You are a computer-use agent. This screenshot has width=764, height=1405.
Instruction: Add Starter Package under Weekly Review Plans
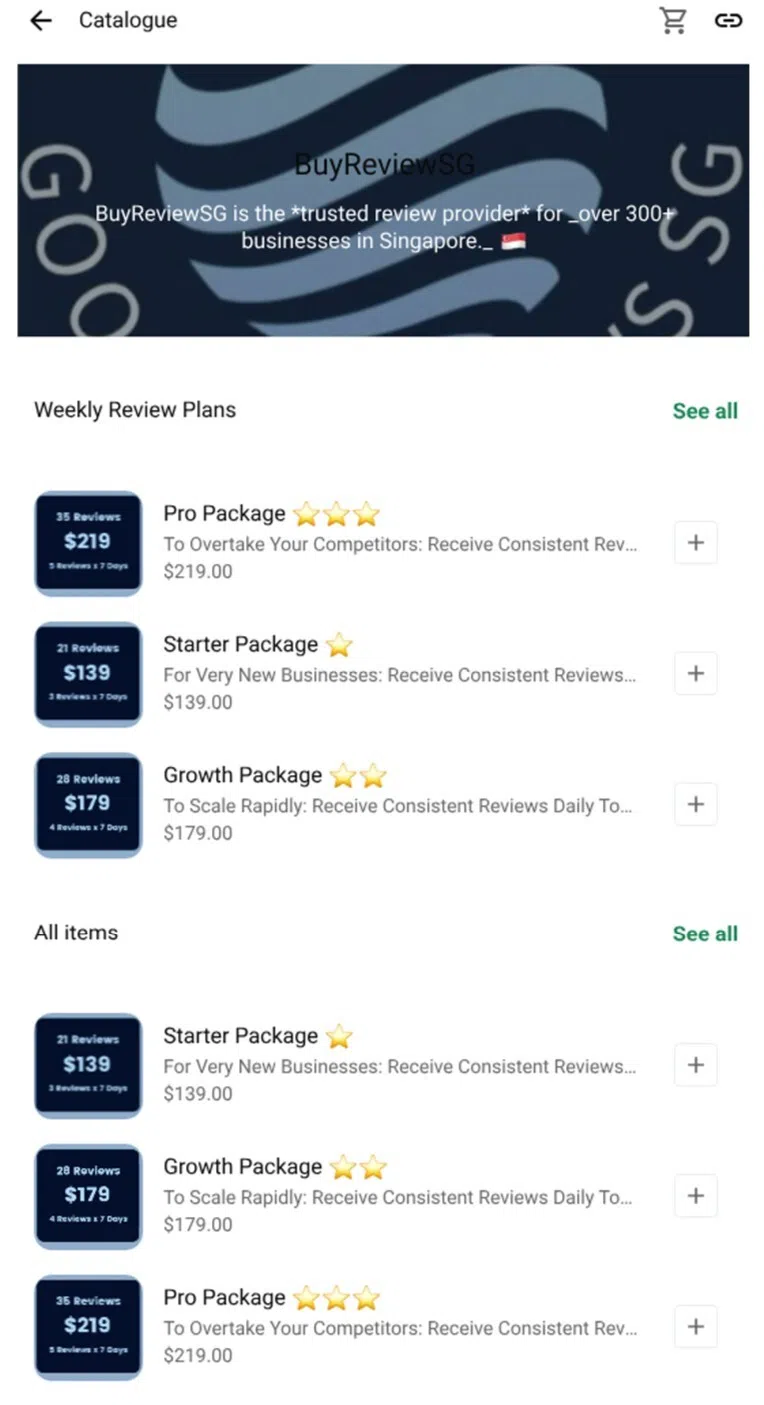click(696, 674)
